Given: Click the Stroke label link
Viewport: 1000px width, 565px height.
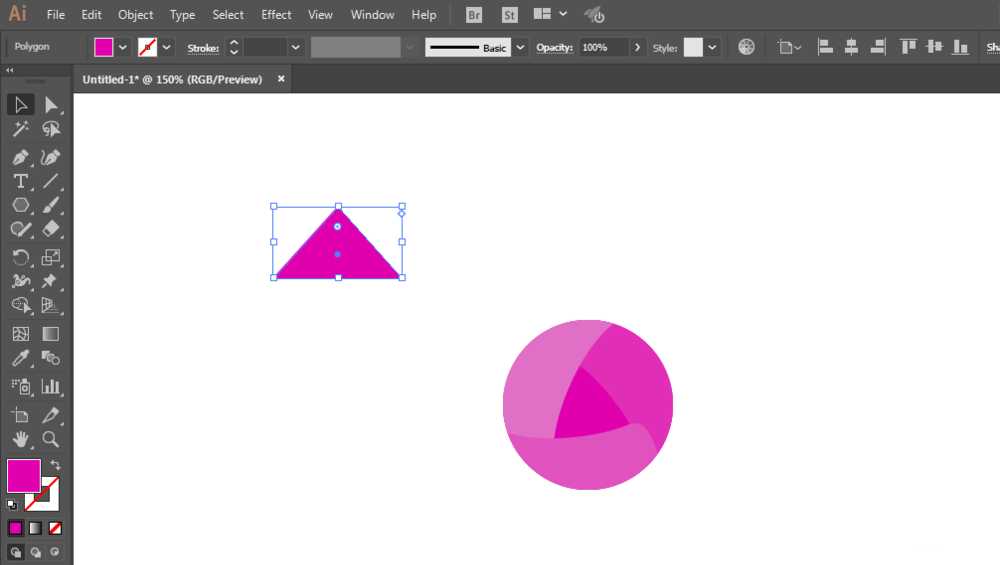Looking at the screenshot, I should (x=203, y=48).
